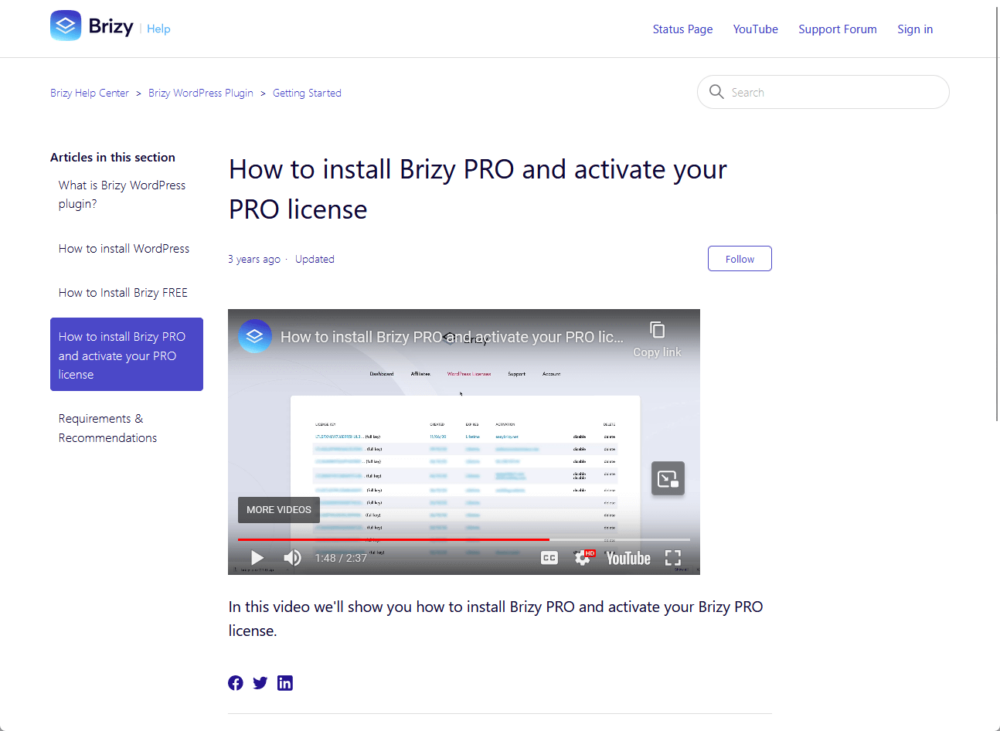Watch on YouTube via the YouTube logo
Viewport: 1000px width, 731px height.
(628, 557)
